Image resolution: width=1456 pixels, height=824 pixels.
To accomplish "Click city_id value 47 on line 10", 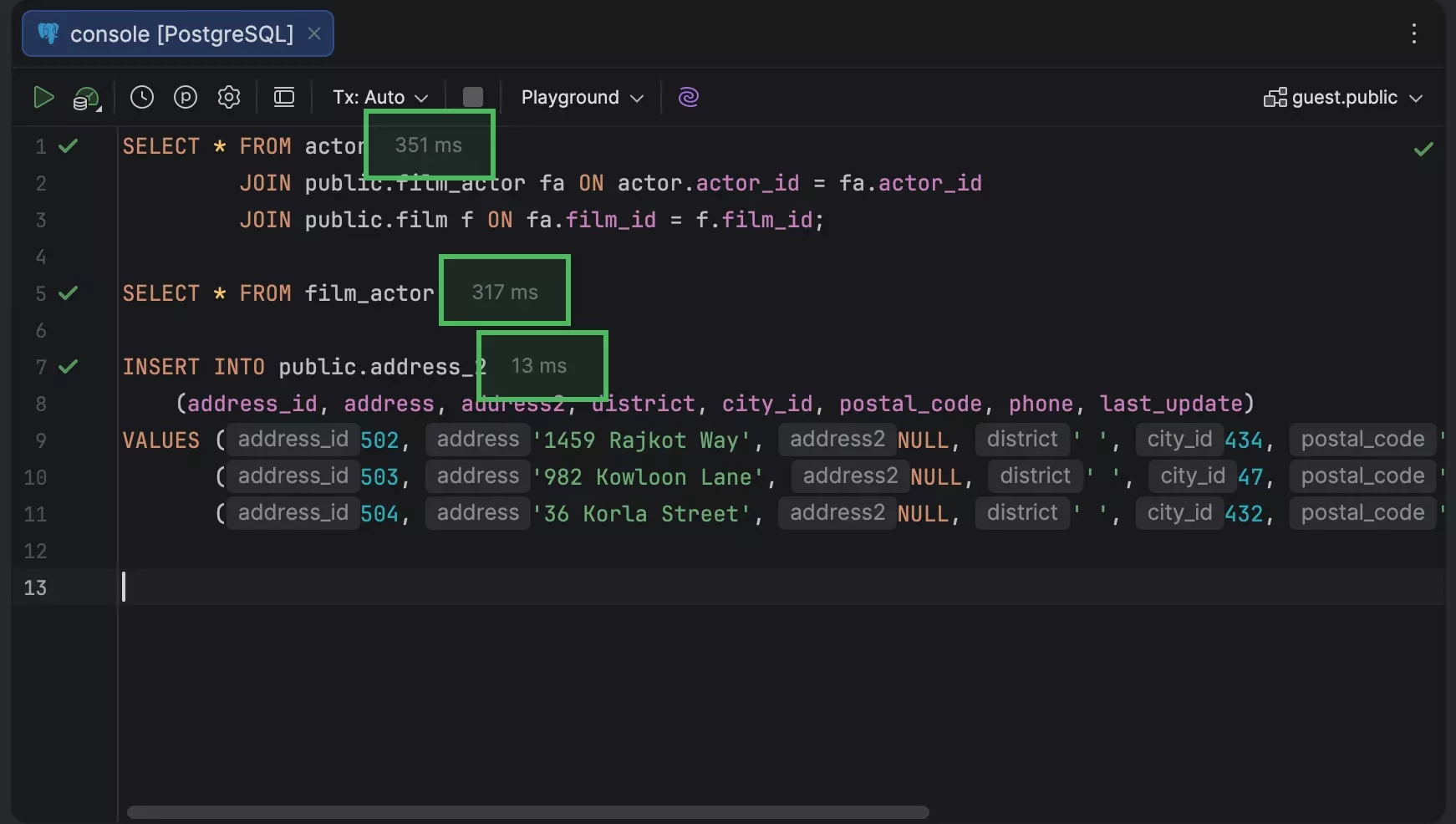I will 1250,477.
